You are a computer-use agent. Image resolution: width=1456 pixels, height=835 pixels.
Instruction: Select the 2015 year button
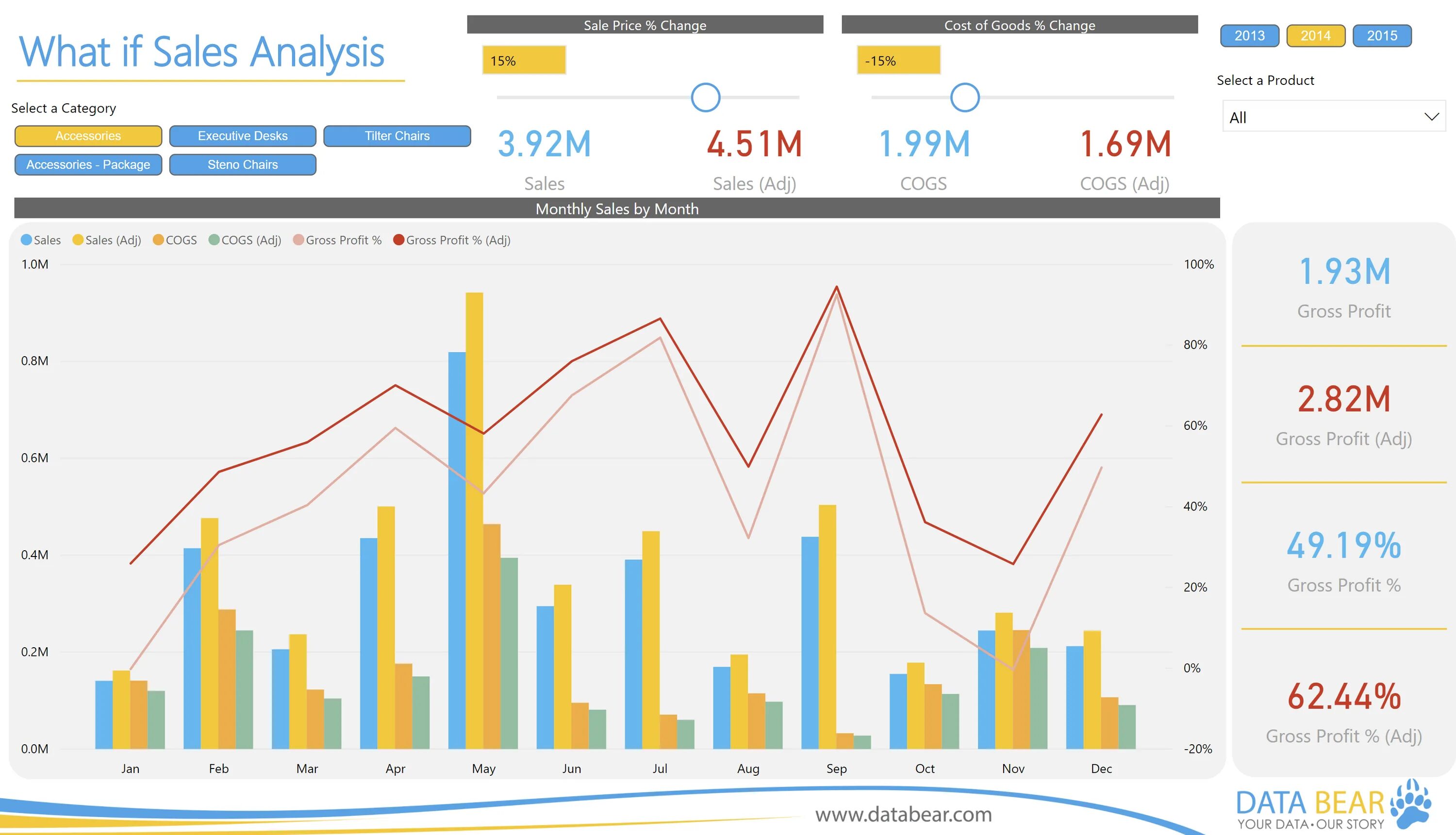1382,35
